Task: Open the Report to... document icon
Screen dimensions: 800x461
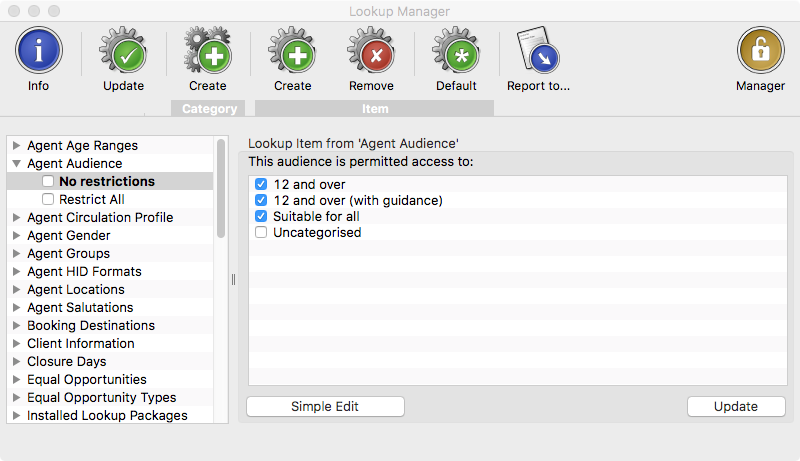Action: [538, 50]
